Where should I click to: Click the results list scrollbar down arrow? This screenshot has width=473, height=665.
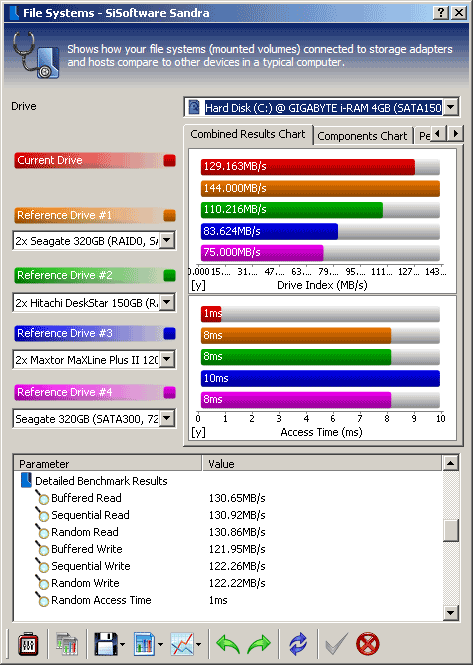[451, 612]
